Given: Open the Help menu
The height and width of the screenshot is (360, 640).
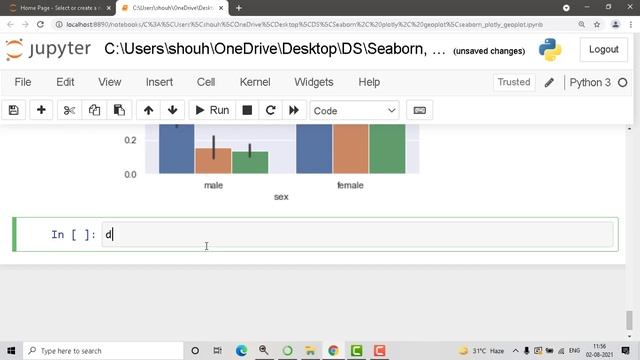Looking at the screenshot, I should (x=369, y=82).
